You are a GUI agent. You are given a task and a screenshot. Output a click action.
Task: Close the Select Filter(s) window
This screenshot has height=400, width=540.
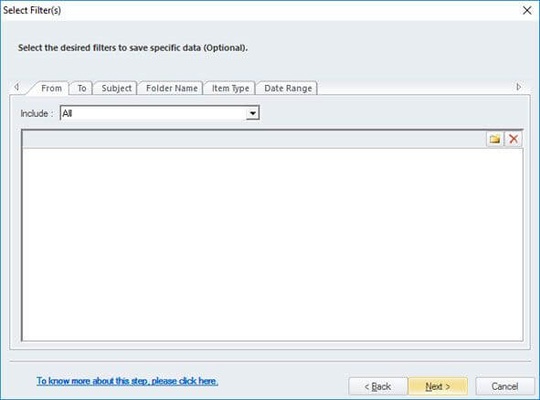tap(527, 10)
